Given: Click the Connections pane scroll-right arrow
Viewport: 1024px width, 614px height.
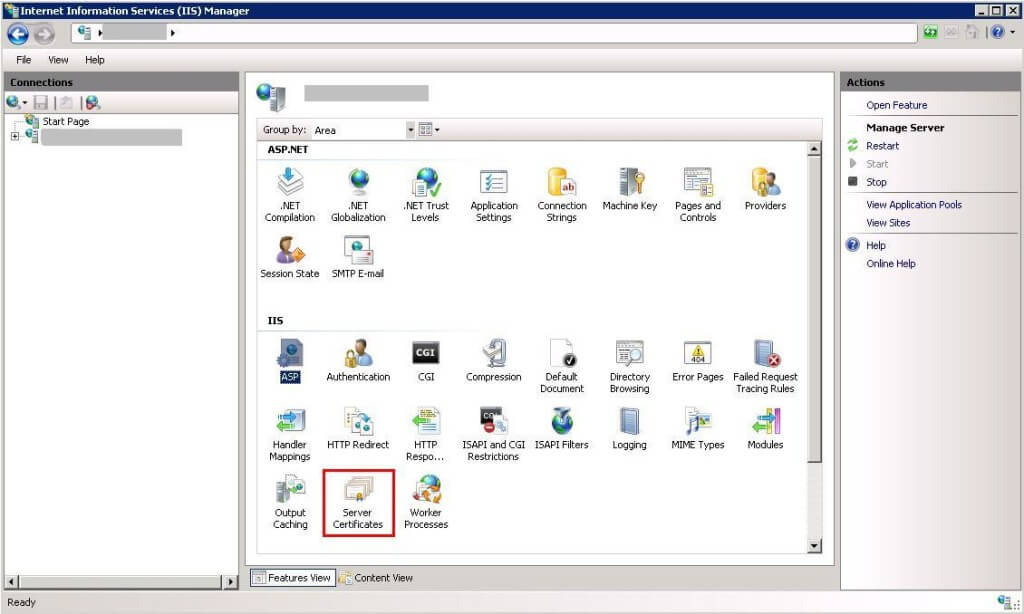Looking at the screenshot, I should pos(230,581).
